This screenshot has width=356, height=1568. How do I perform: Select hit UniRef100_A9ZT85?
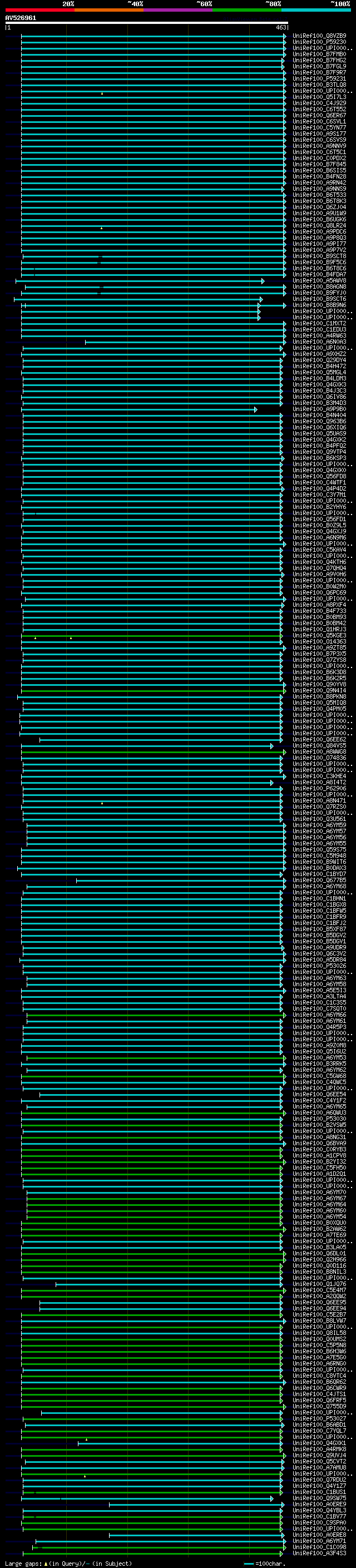[x=319, y=647]
